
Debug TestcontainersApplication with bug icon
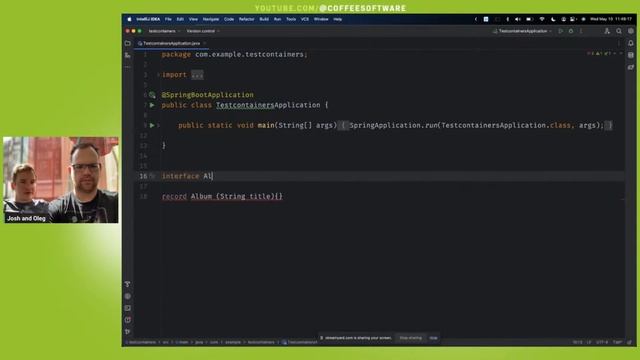[571, 31]
